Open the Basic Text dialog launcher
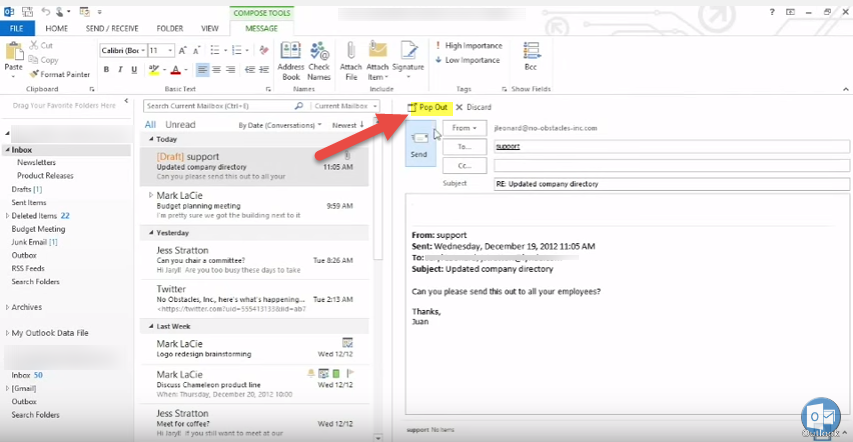The image size is (853, 442). 268,89
